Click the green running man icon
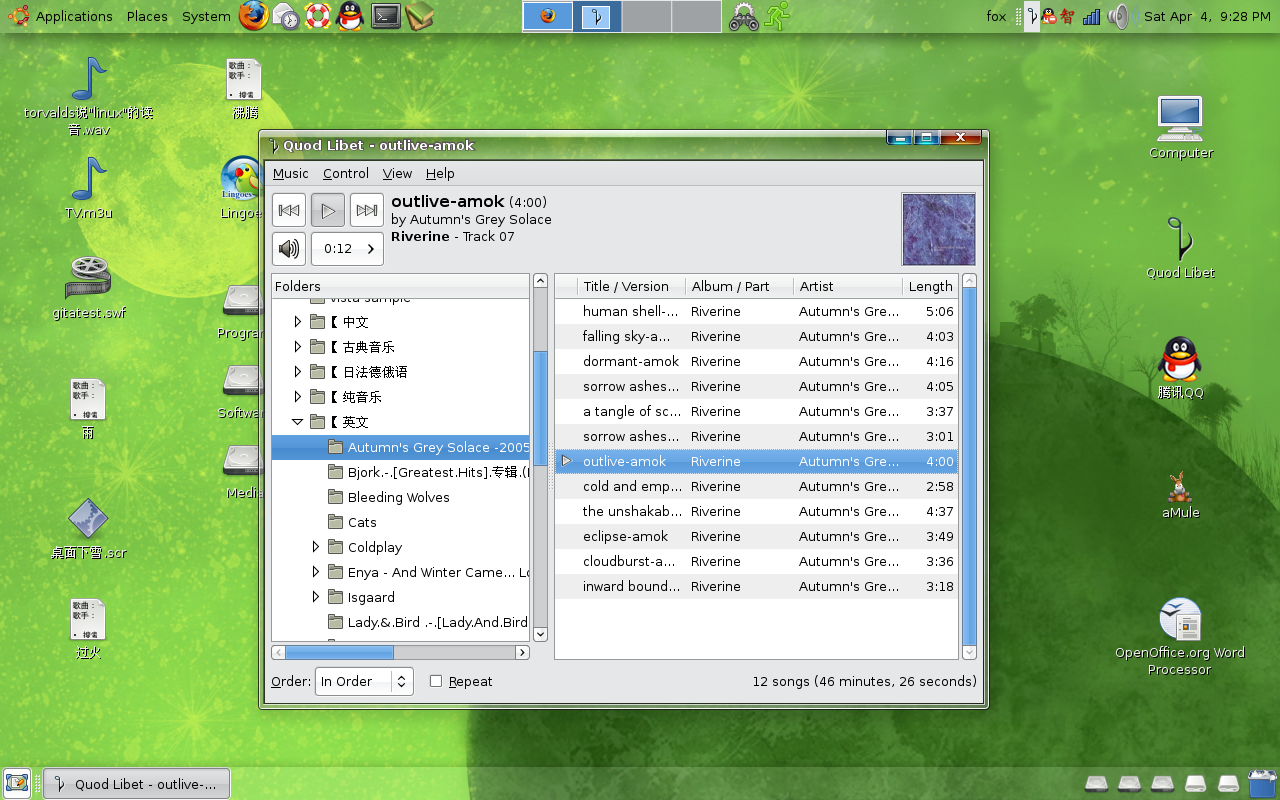Viewport: 1280px width, 800px height. [x=777, y=16]
